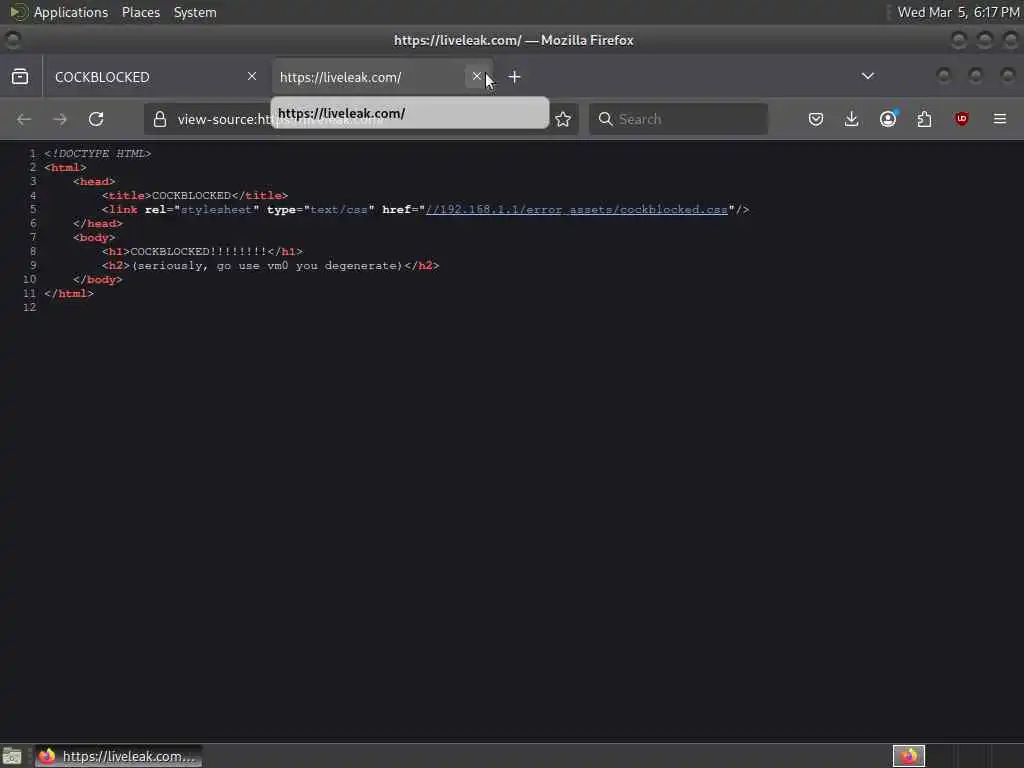Reload the current page

tap(96, 120)
